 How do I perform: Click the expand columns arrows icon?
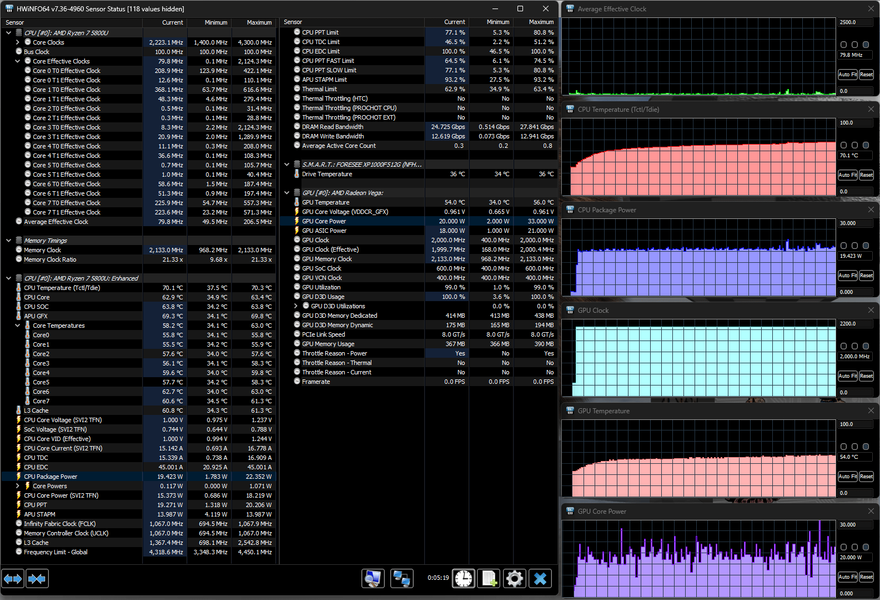[x=13, y=578]
